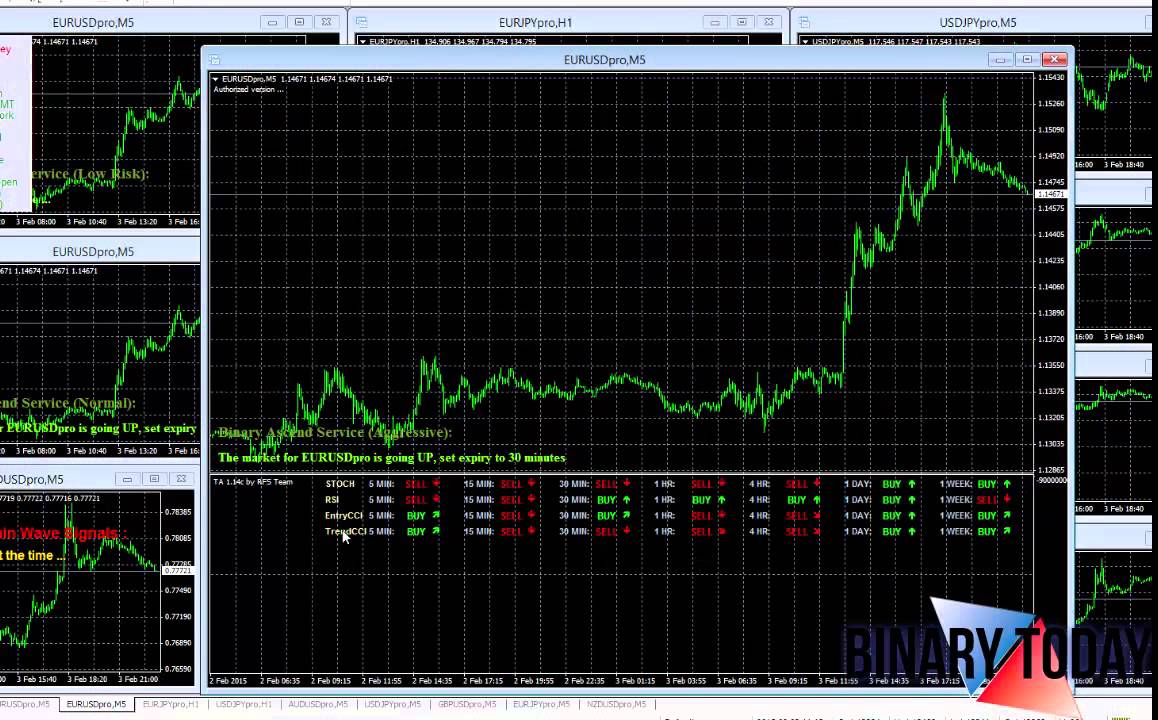Switch to the NZDUSDpro,M5 bottom tab
Screen dimensions: 1158x720
(x=616, y=704)
